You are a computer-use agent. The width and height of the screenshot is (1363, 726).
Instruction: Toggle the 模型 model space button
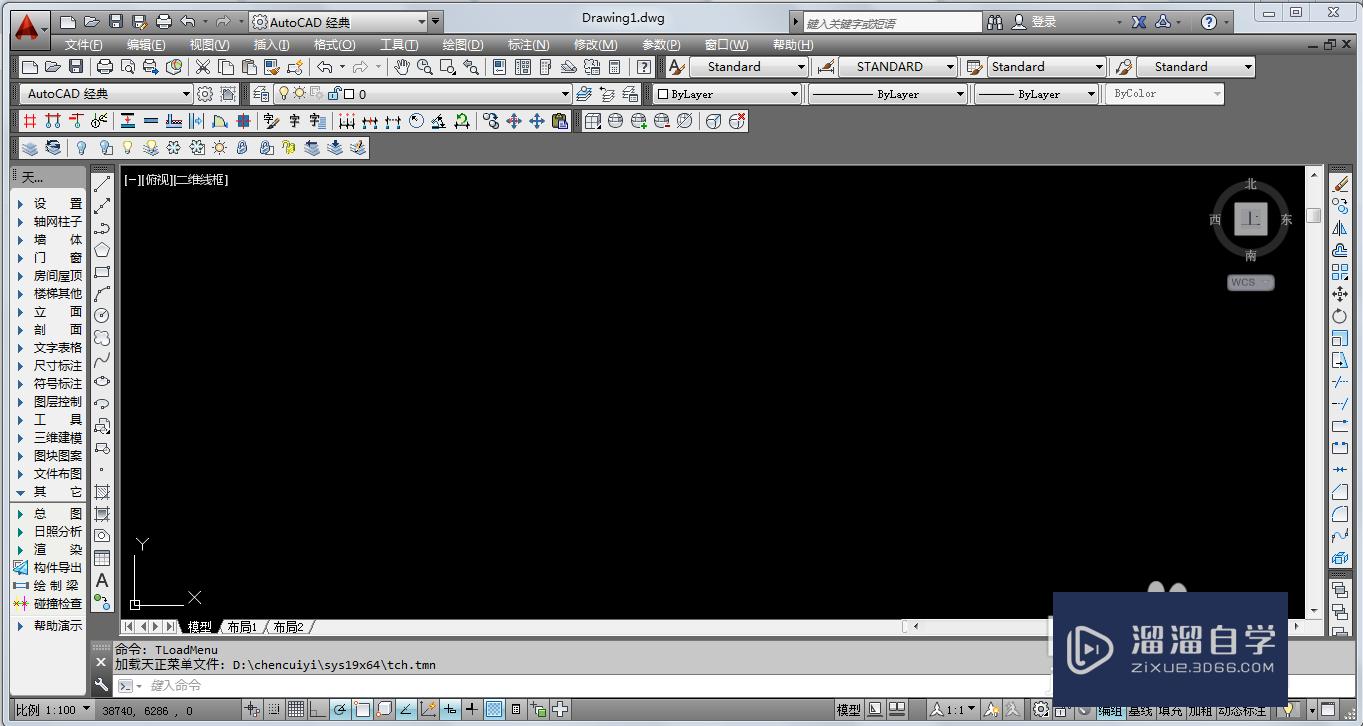click(x=849, y=710)
